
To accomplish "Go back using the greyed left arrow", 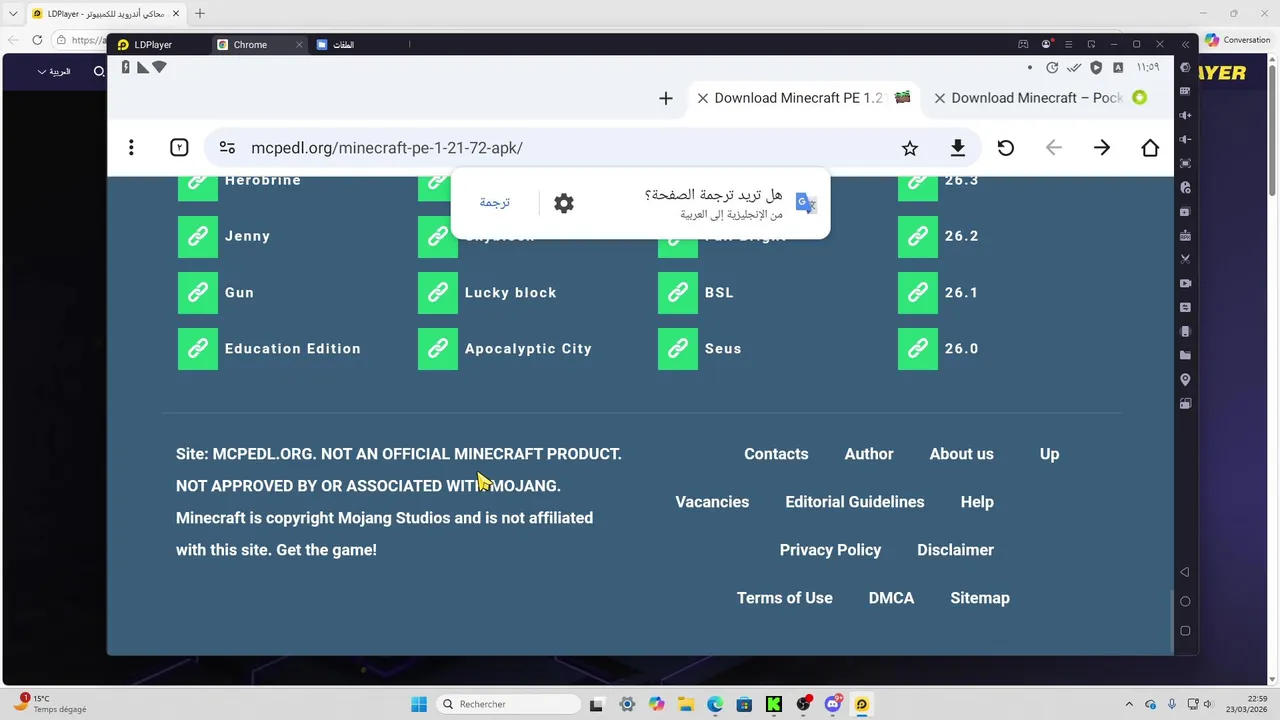I will click(x=1053, y=148).
